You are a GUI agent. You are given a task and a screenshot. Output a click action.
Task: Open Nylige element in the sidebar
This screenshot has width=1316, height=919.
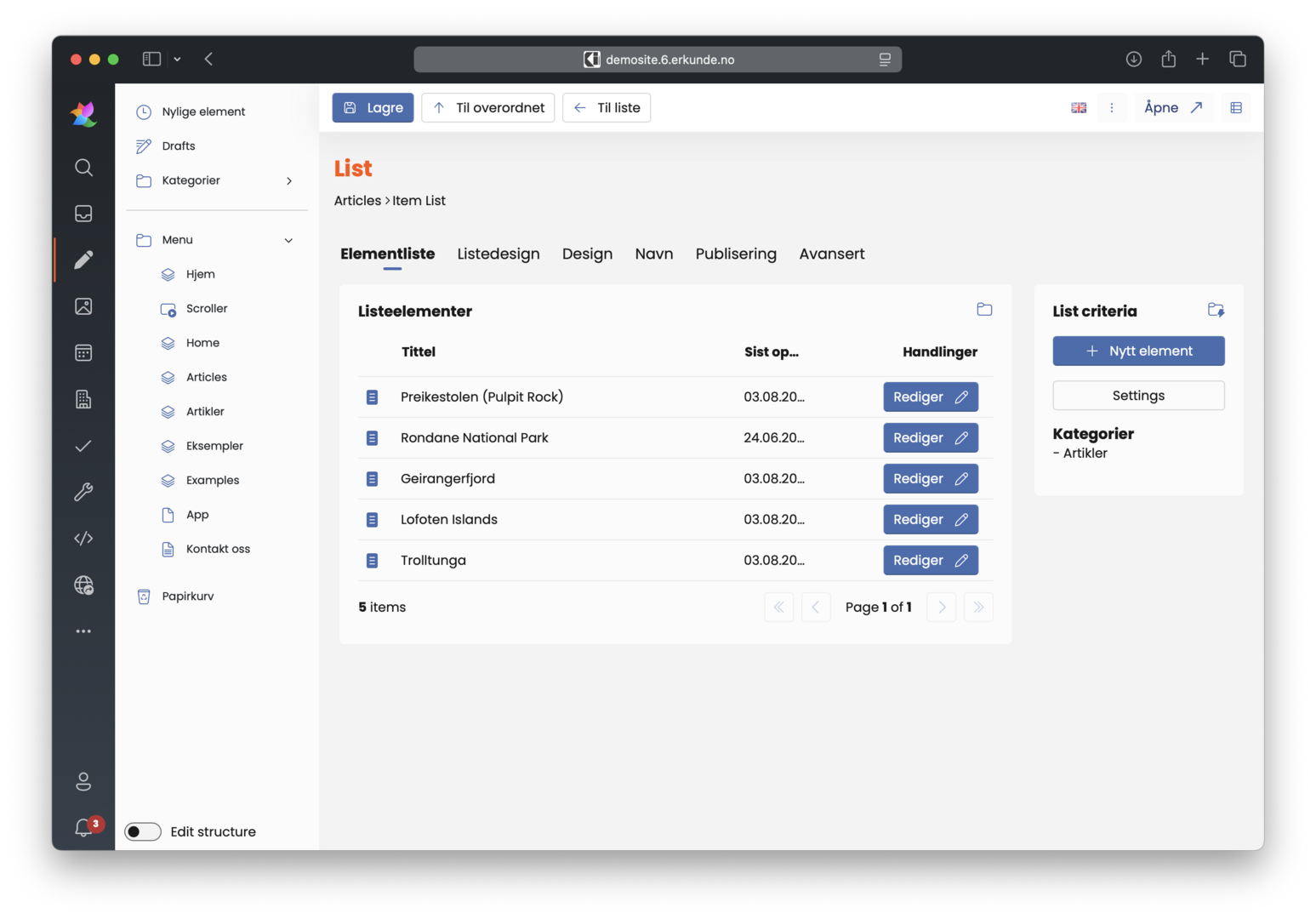coord(203,112)
